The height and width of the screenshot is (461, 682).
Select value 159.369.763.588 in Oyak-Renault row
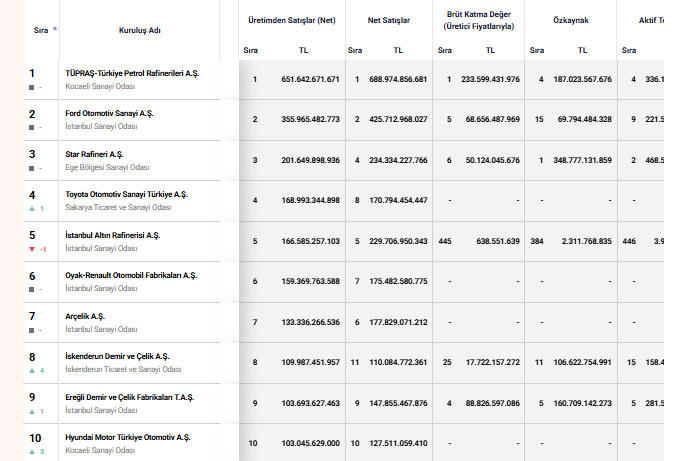pos(310,281)
